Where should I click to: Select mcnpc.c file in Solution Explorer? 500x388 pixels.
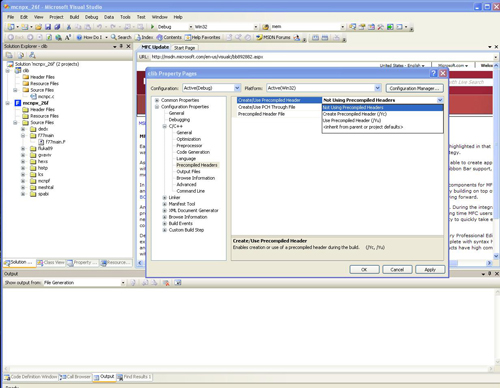click(46, 97)
